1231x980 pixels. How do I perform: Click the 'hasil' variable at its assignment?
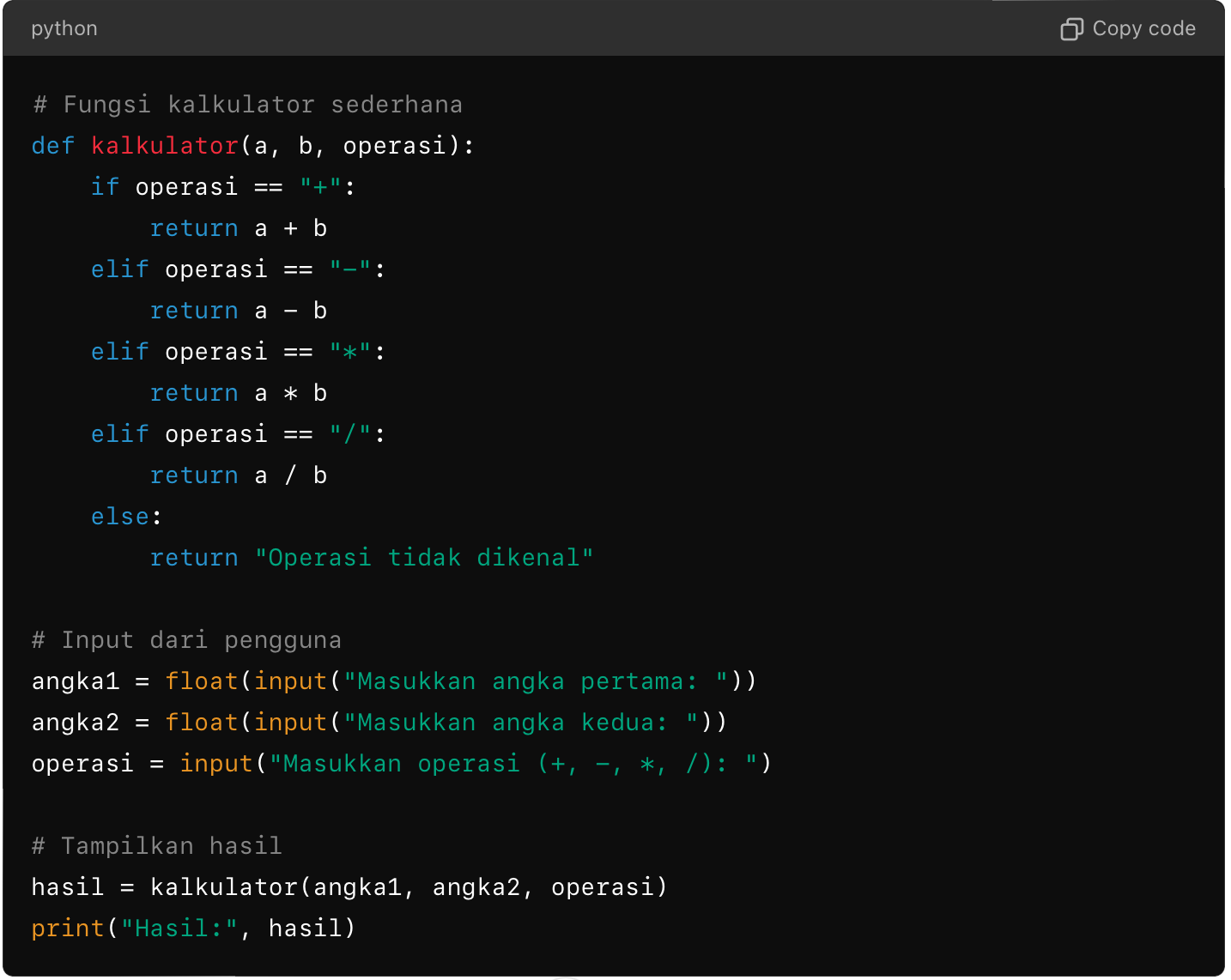(x=68, y=887)
